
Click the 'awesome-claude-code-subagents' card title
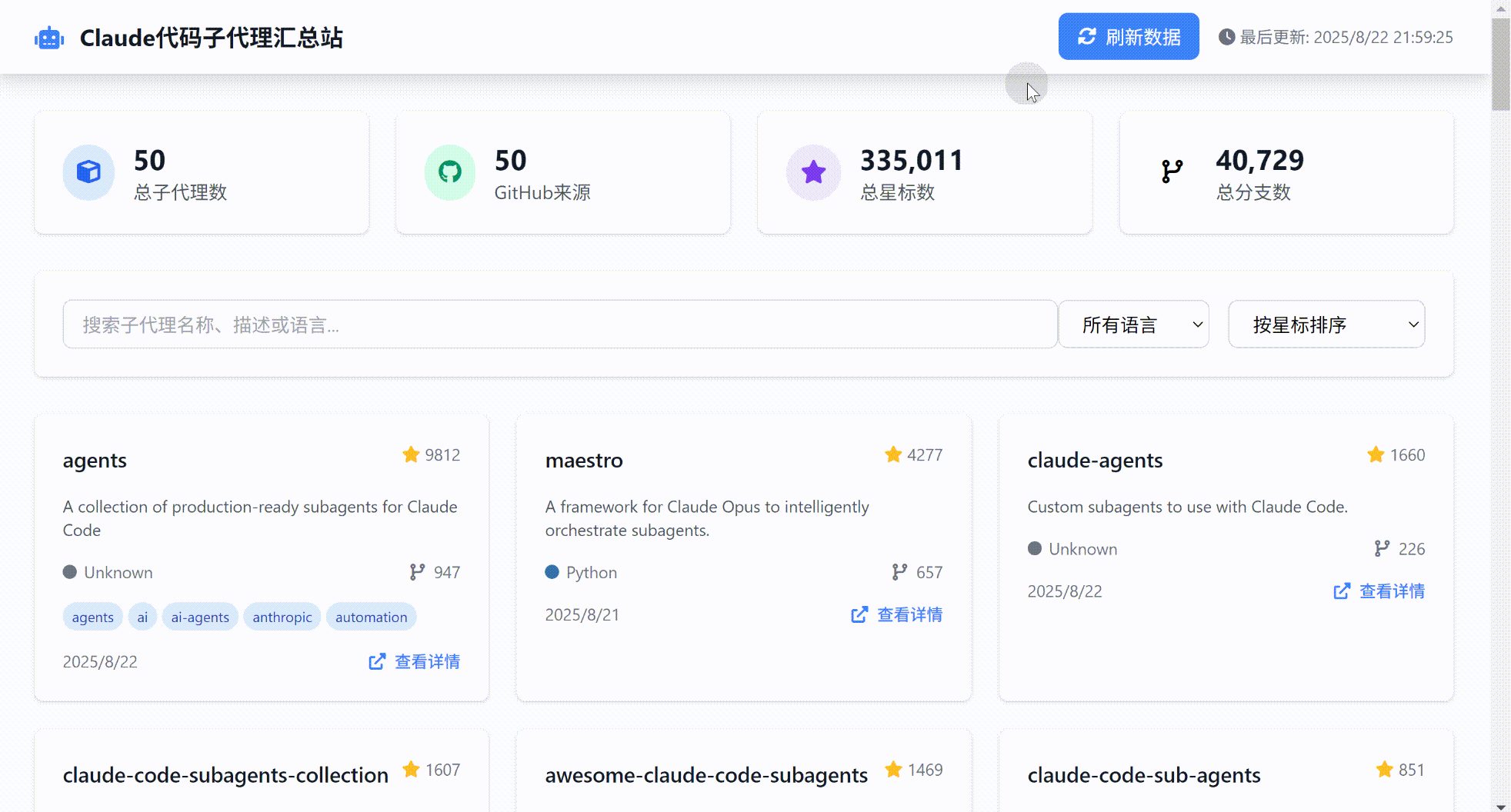pyautogui.click(x=706, y=775)
